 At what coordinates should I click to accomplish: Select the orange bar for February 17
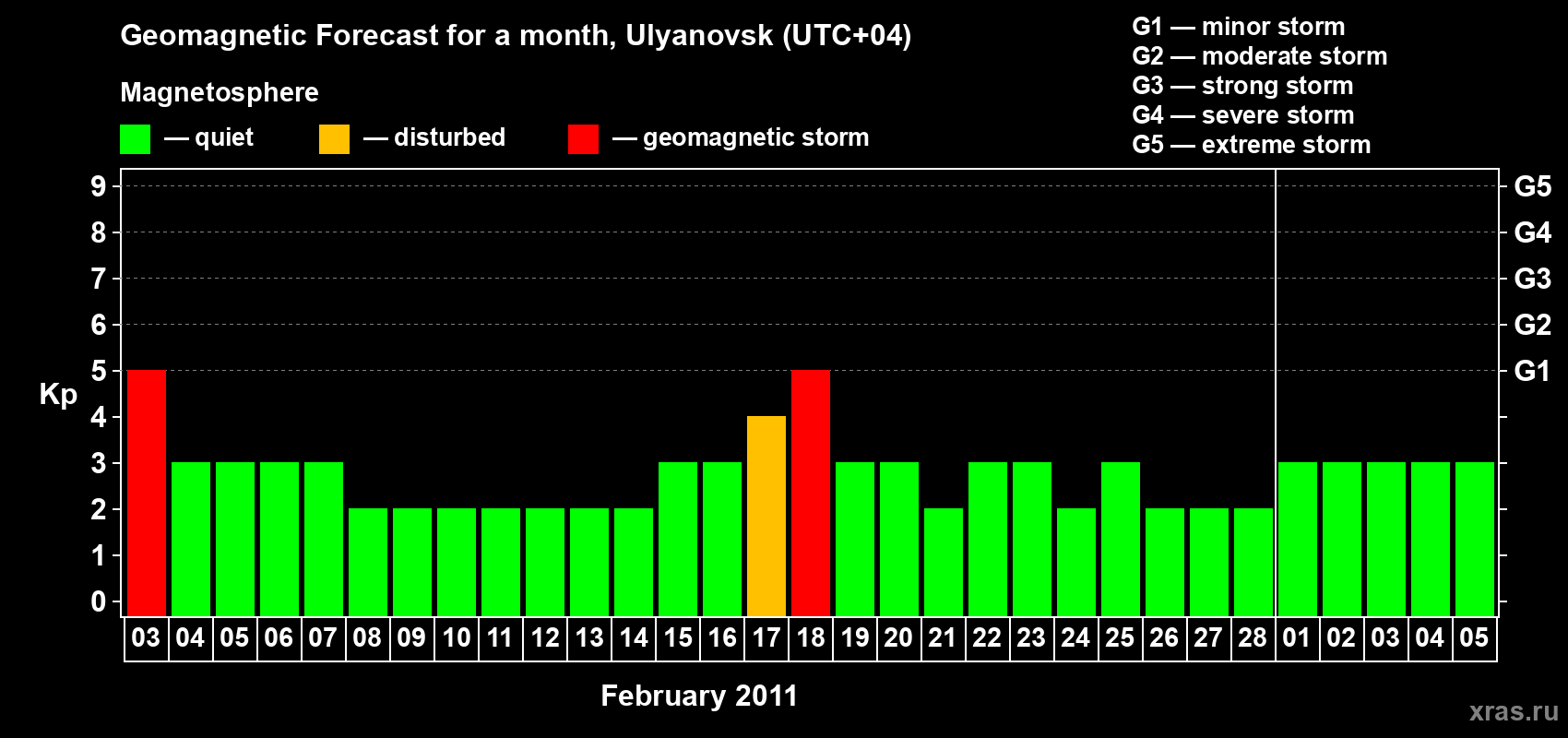(766, 516)
